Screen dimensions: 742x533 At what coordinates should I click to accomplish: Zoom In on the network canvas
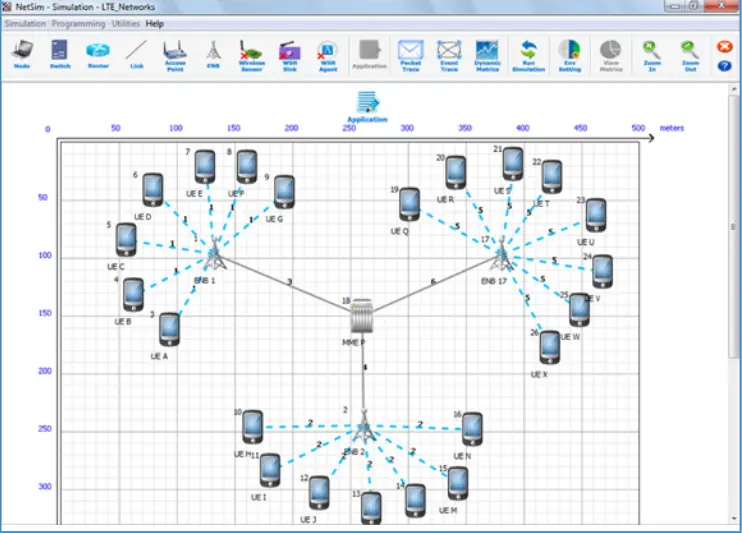coord(652,53)
